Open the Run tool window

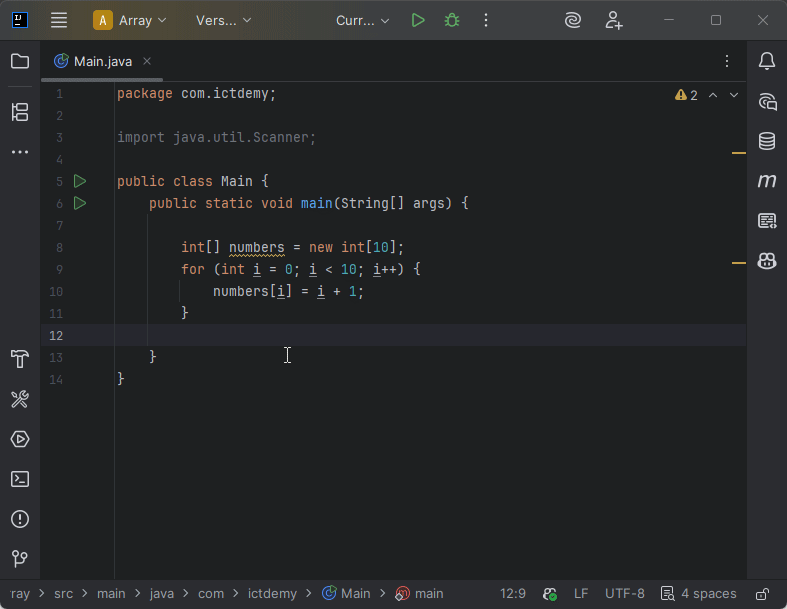pyautogui.click(x=20, y=439)
